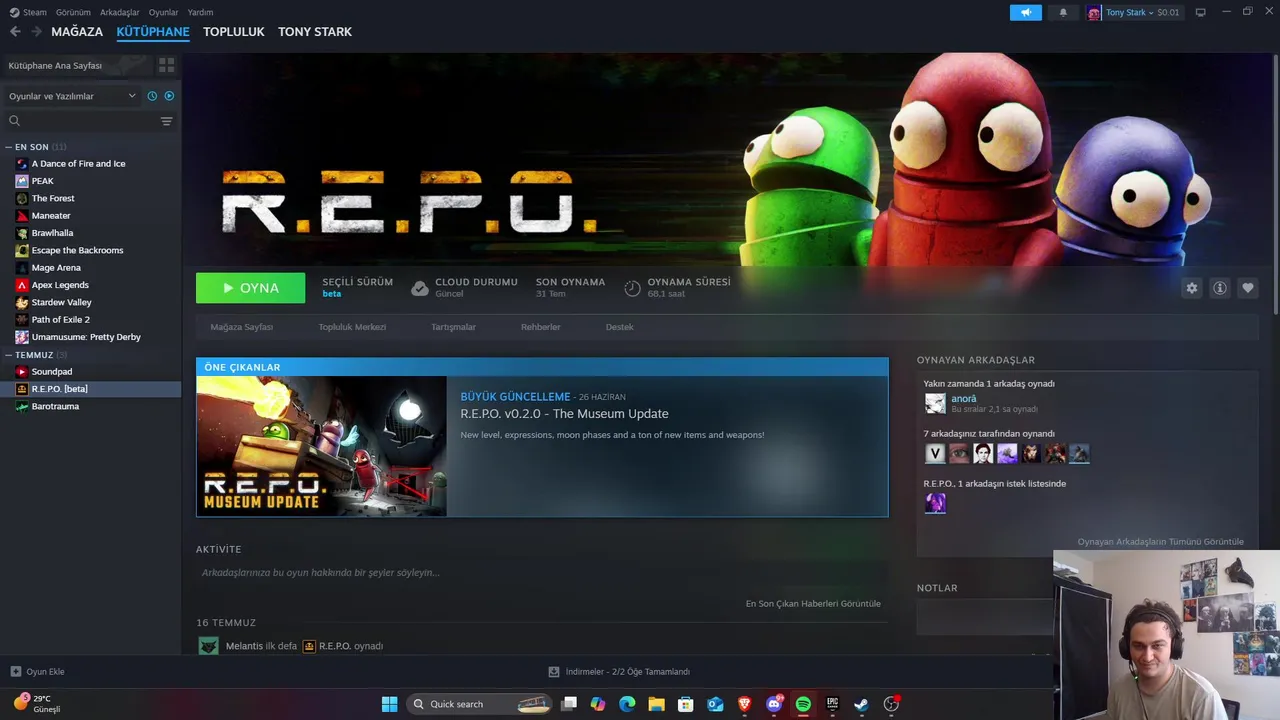Switch to Big Picture mode icon
The image size is (1280, 720).
pos(1200,12)
